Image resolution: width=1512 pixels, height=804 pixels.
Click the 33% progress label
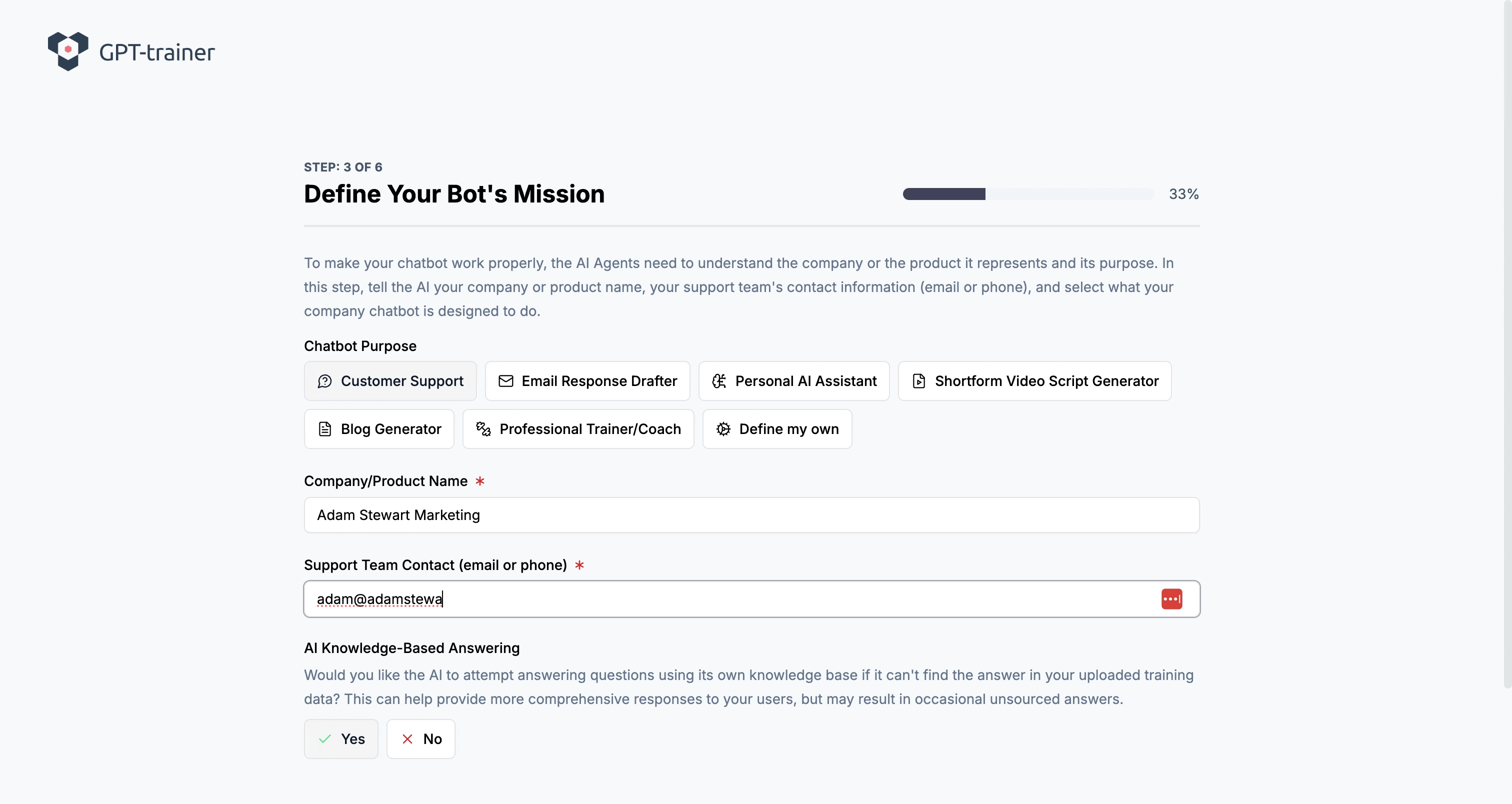pos(1184,194)
